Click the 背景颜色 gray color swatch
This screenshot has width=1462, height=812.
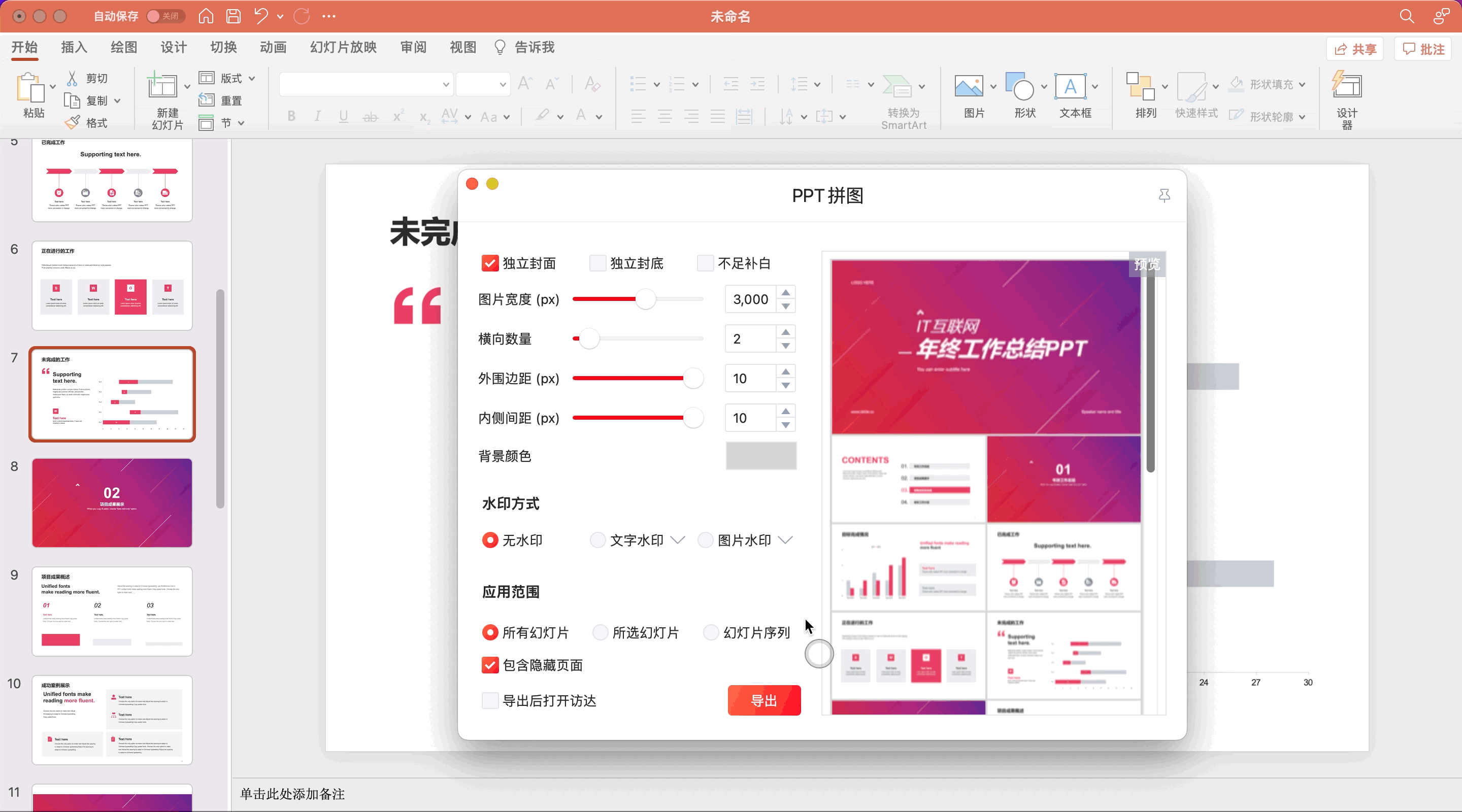[x=761, y=456]
